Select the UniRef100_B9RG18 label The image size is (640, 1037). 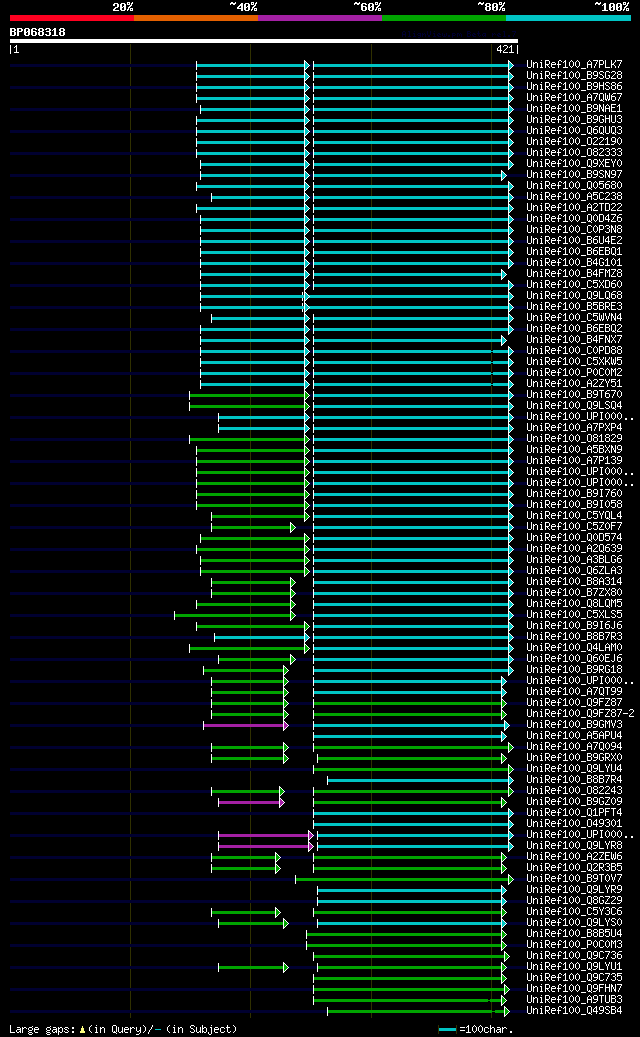pos(574,669)
